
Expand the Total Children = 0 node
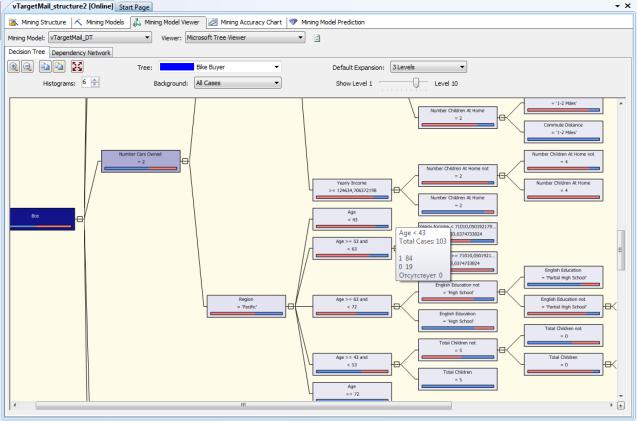click(x=608, y=364)
